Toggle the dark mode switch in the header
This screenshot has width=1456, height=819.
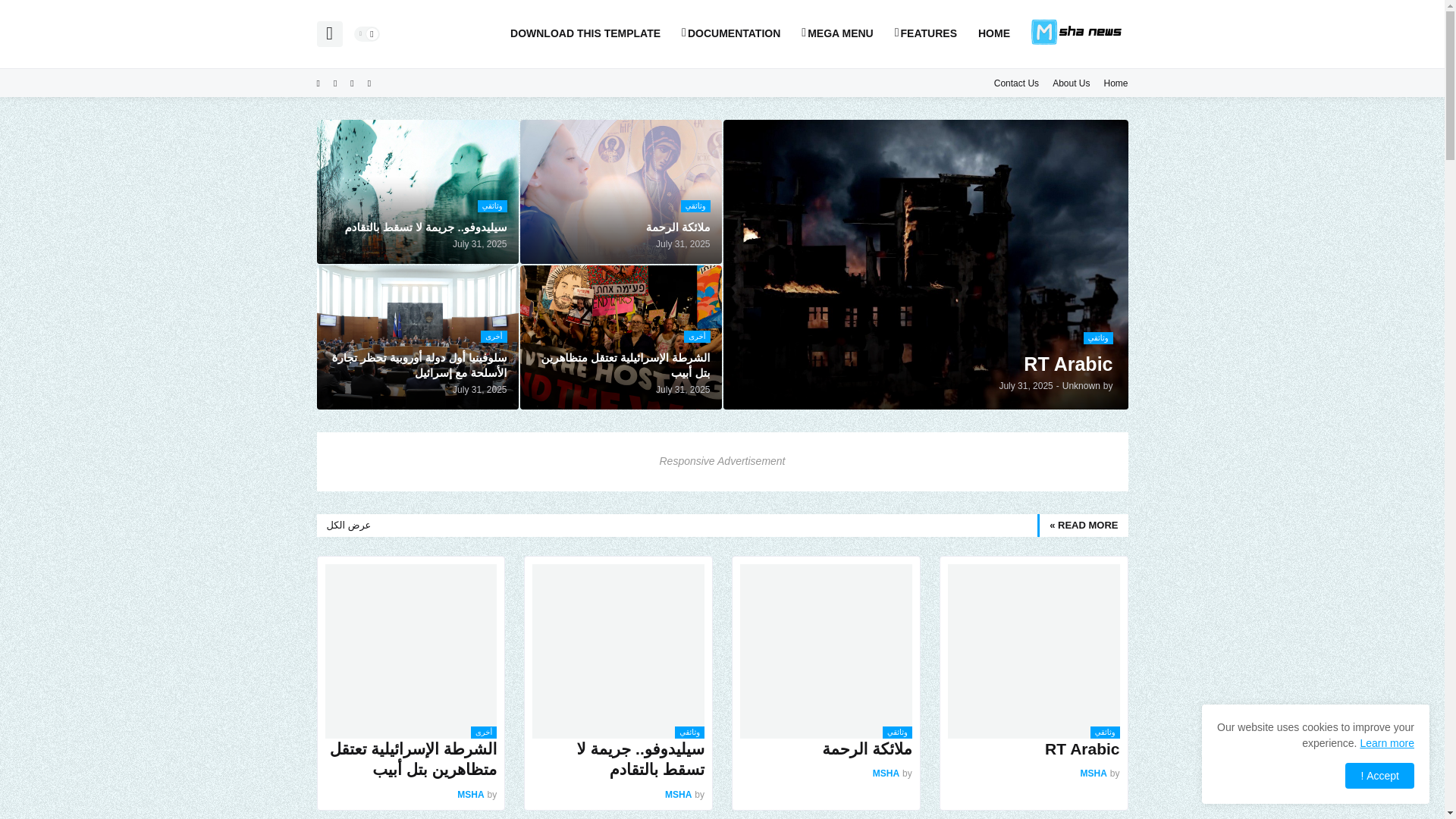coord(367,34)
